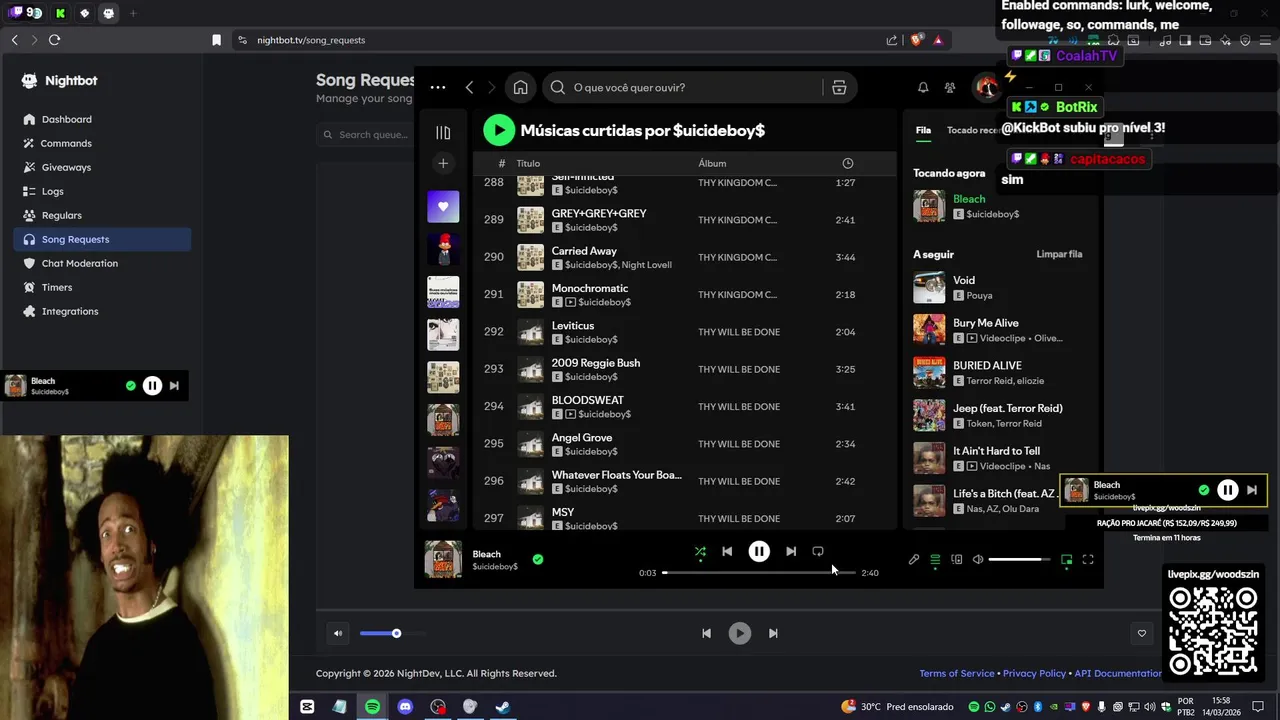Select track 'GREY+GREY+GREY'
Image resolution: width=1280 pixels, height=720 pixels.
685,220
